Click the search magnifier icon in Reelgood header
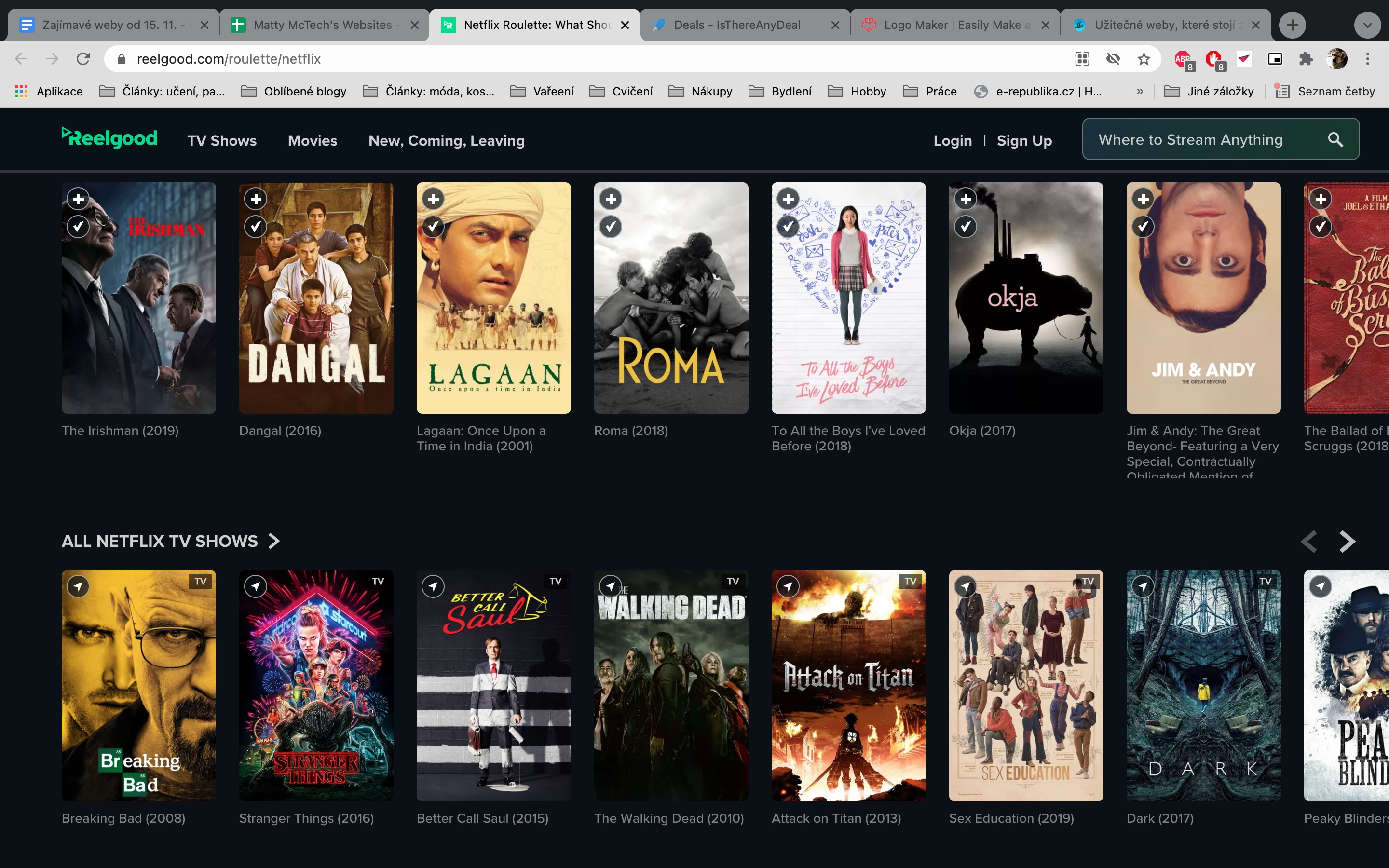1389x868 pixels. 1335,139
